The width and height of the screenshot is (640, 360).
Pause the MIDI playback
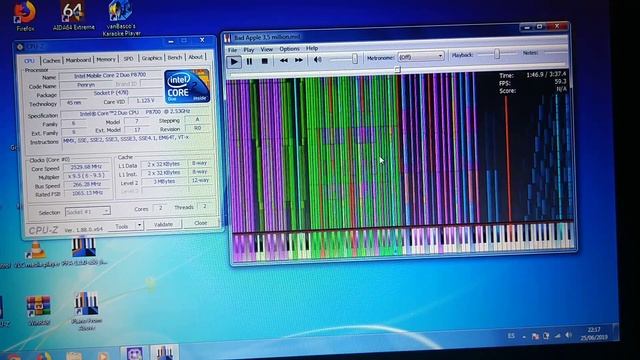pos(249,61)
